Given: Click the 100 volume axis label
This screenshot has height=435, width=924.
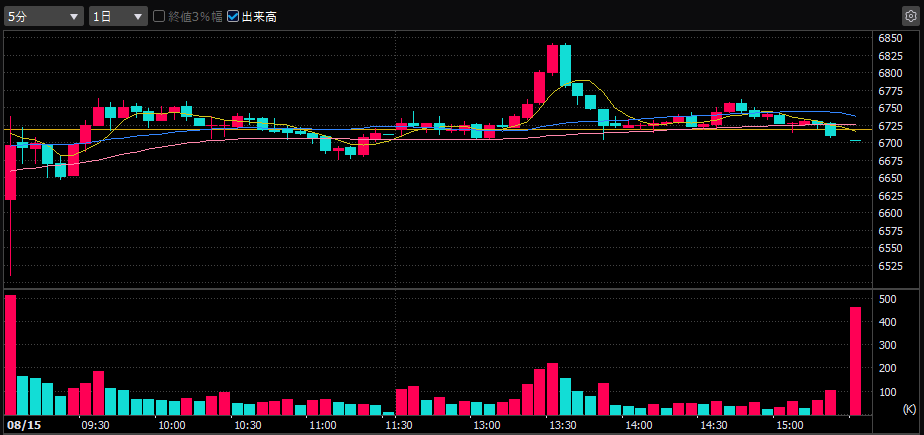Looking at the screenshot, I should 887,392.
